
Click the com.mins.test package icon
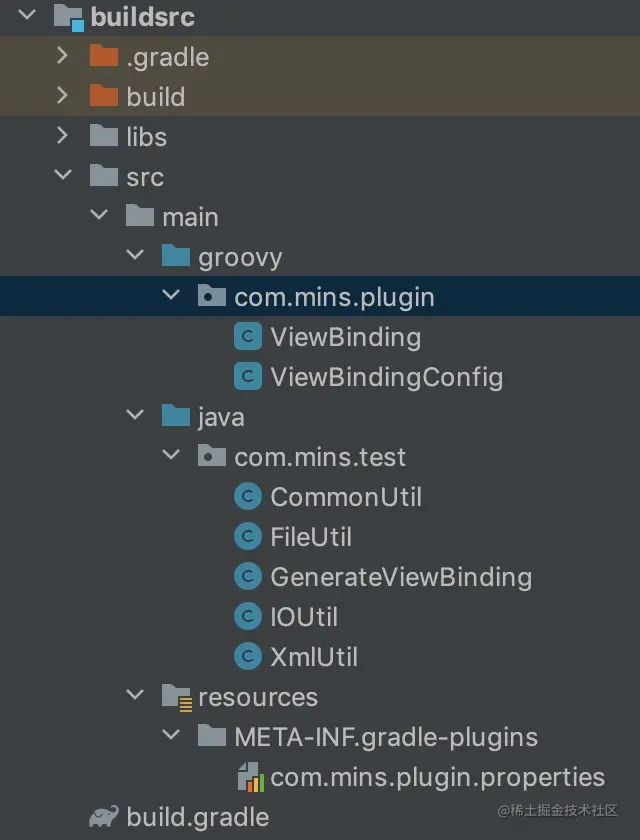point(211,457)
